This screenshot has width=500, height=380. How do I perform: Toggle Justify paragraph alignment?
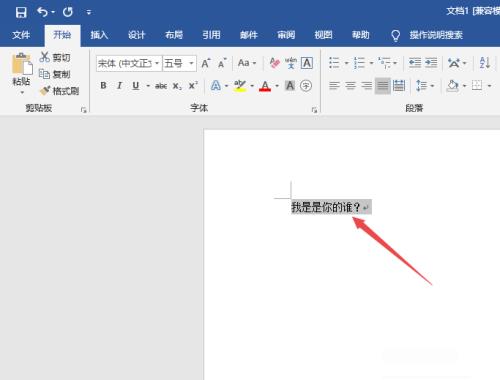point(382,86)
